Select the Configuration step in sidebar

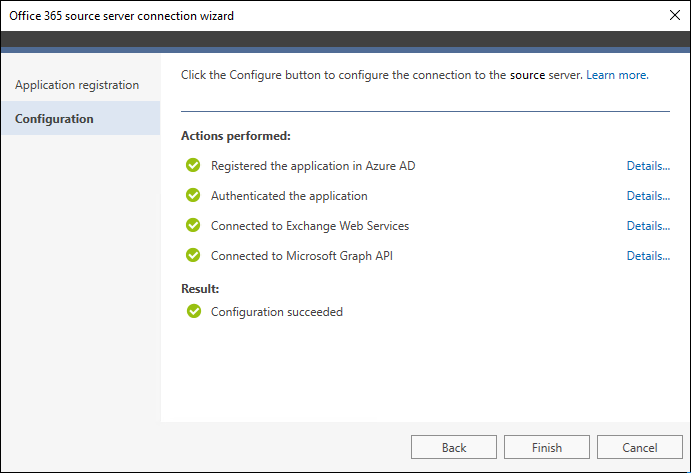pyautogui.click(x=81, y=118)
